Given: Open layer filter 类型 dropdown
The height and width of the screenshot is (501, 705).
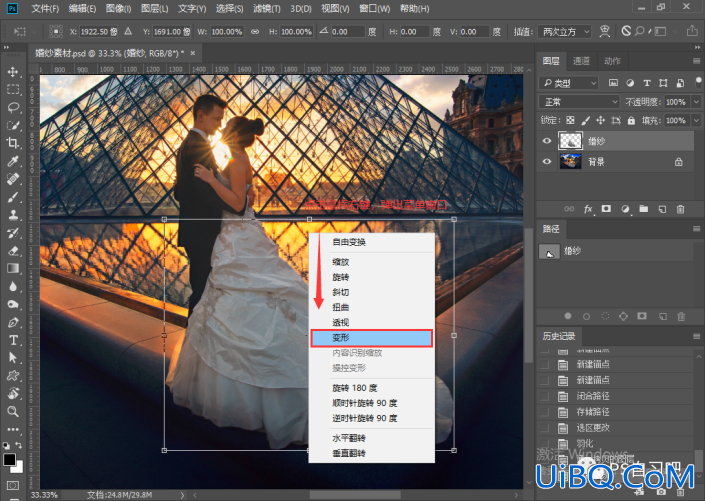Looking at the screenshot, I should (569, 83).
